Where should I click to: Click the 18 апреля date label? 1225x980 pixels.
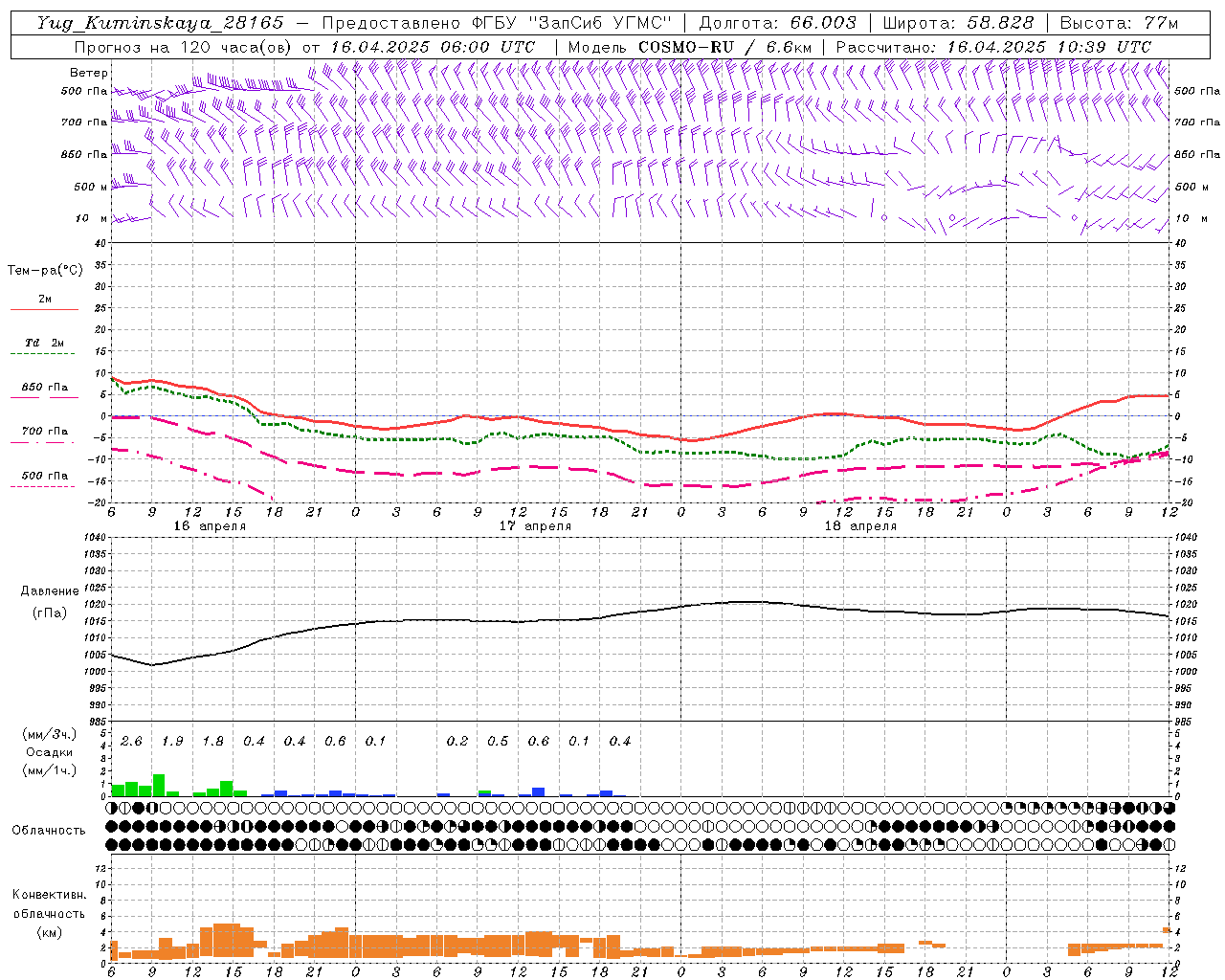pyautogui.click(x=860, y=526)
